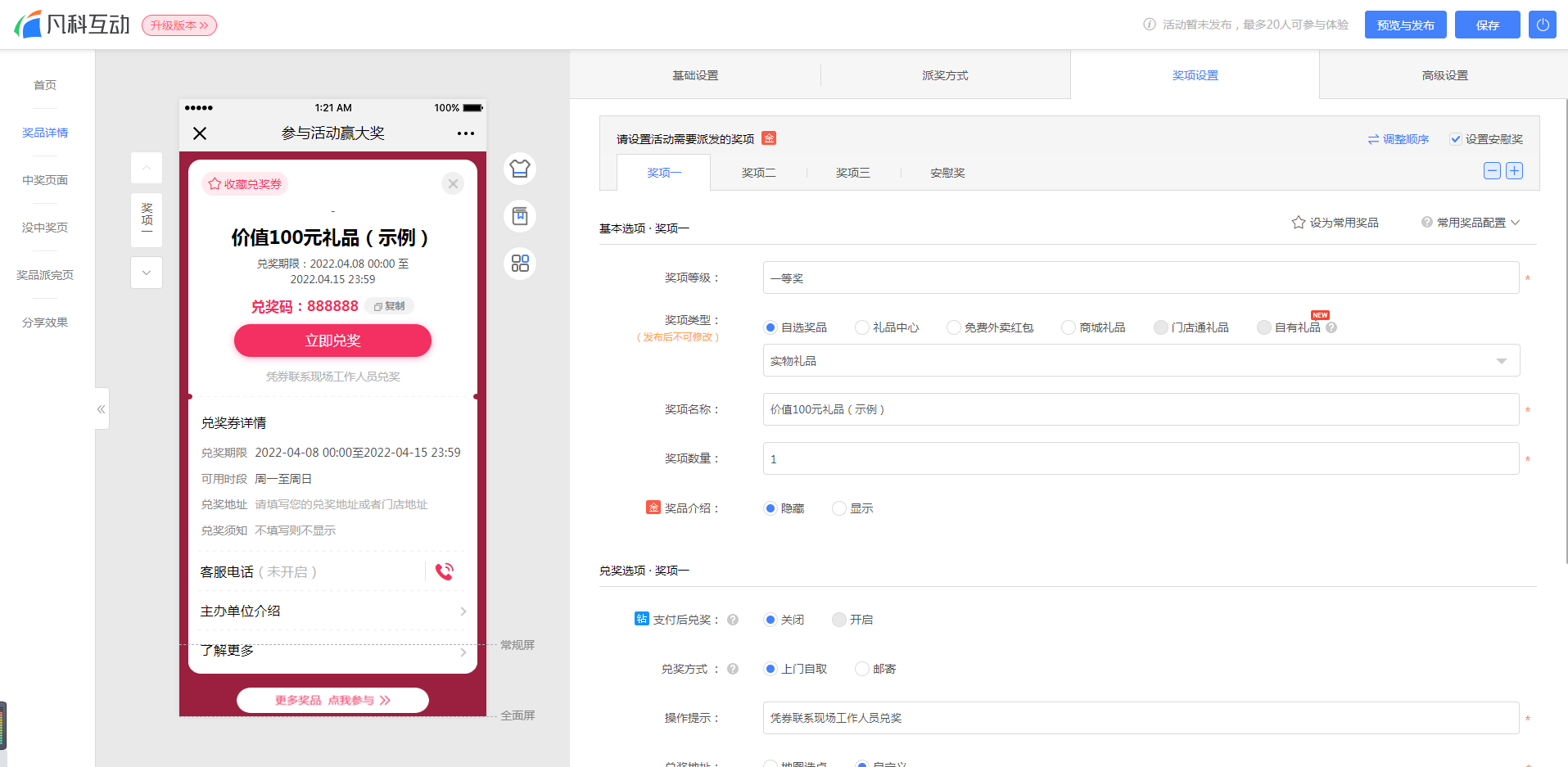Go to 中奖页面 in left sidebar
Viewport: 1568px width, 767px height.
pyautogui.click(x=45, y=180)
